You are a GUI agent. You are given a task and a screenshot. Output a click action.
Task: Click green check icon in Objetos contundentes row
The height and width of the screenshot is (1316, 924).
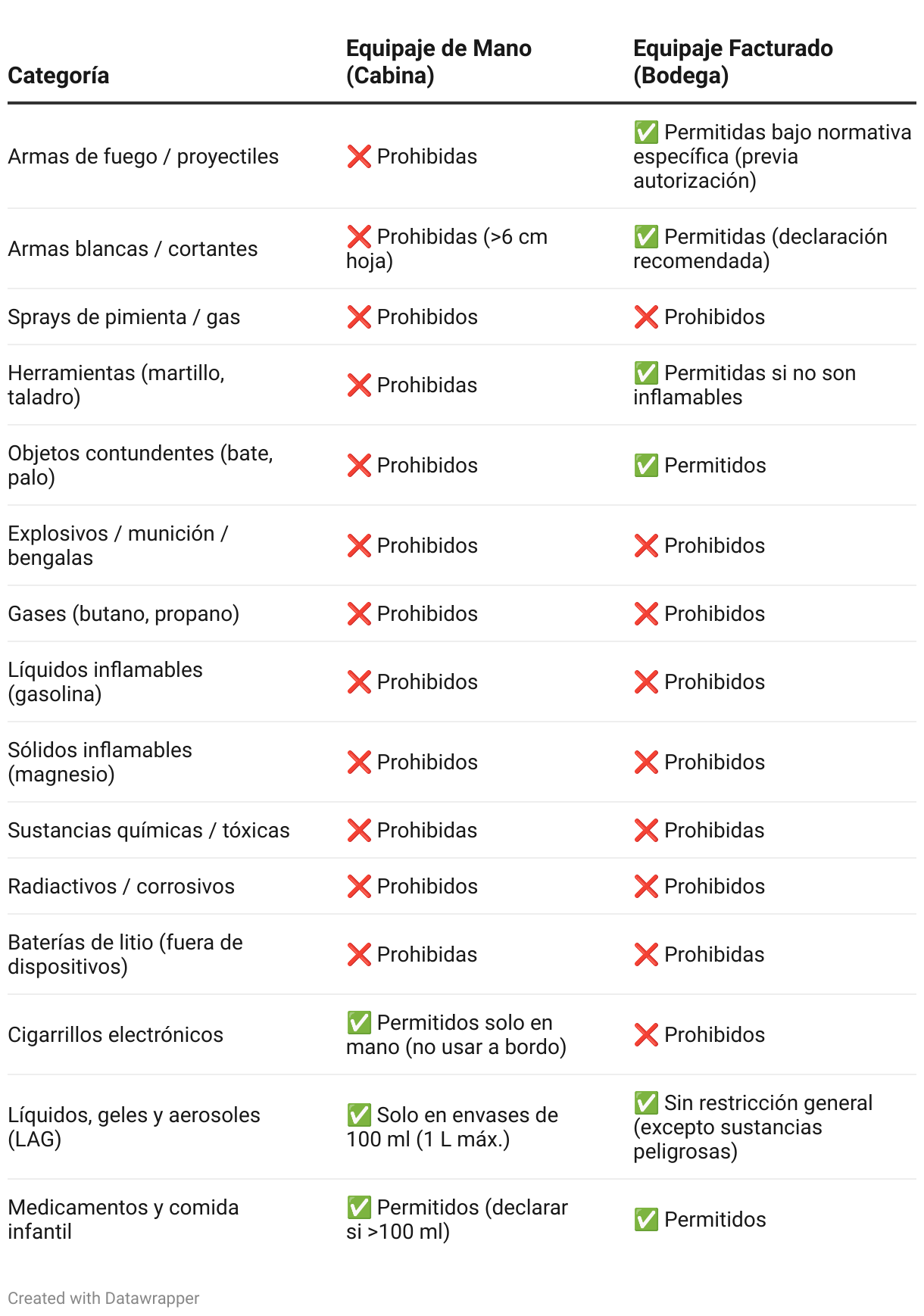tap(646, 466)
